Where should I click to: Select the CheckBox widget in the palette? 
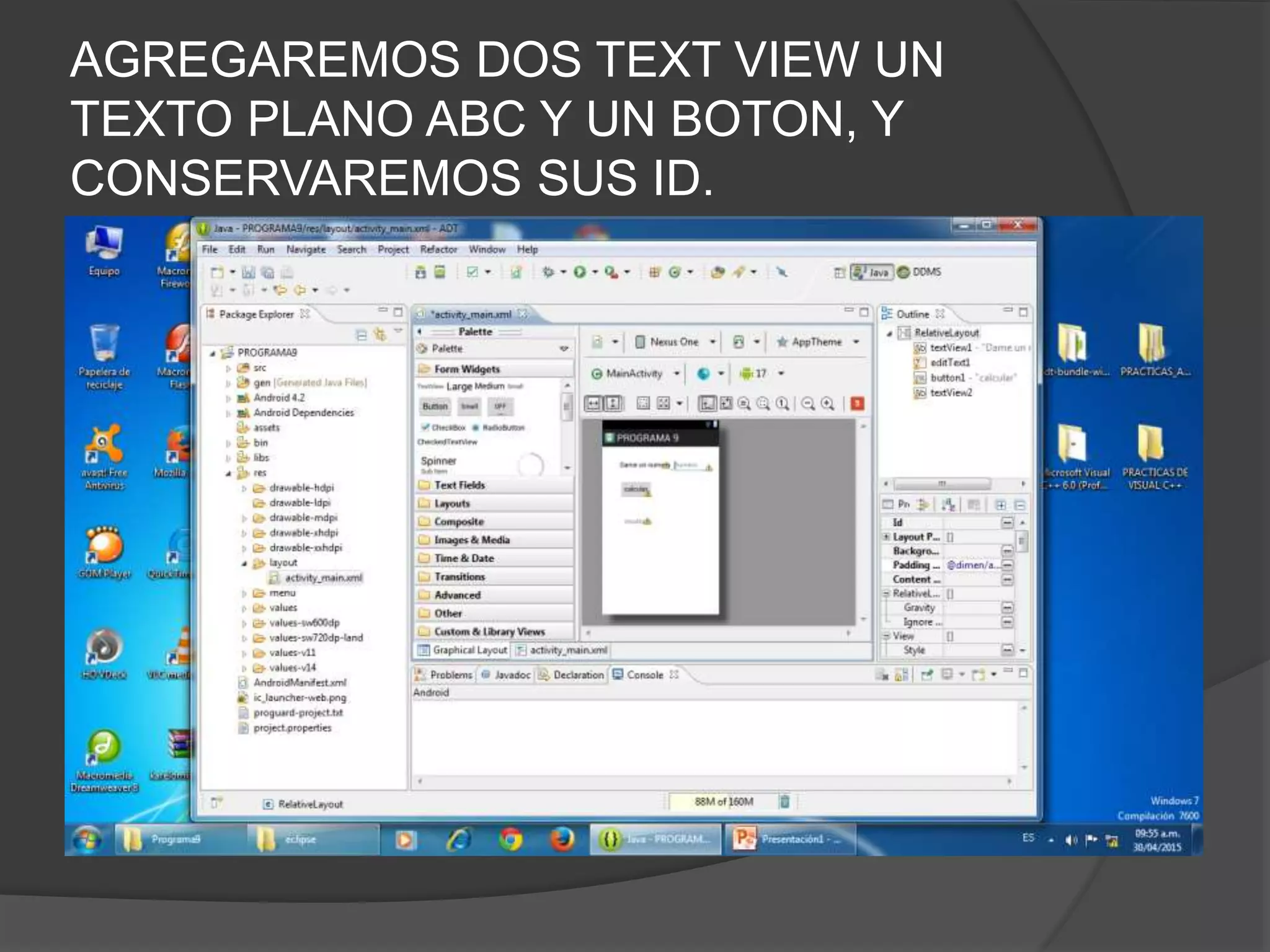pos(444,428)
